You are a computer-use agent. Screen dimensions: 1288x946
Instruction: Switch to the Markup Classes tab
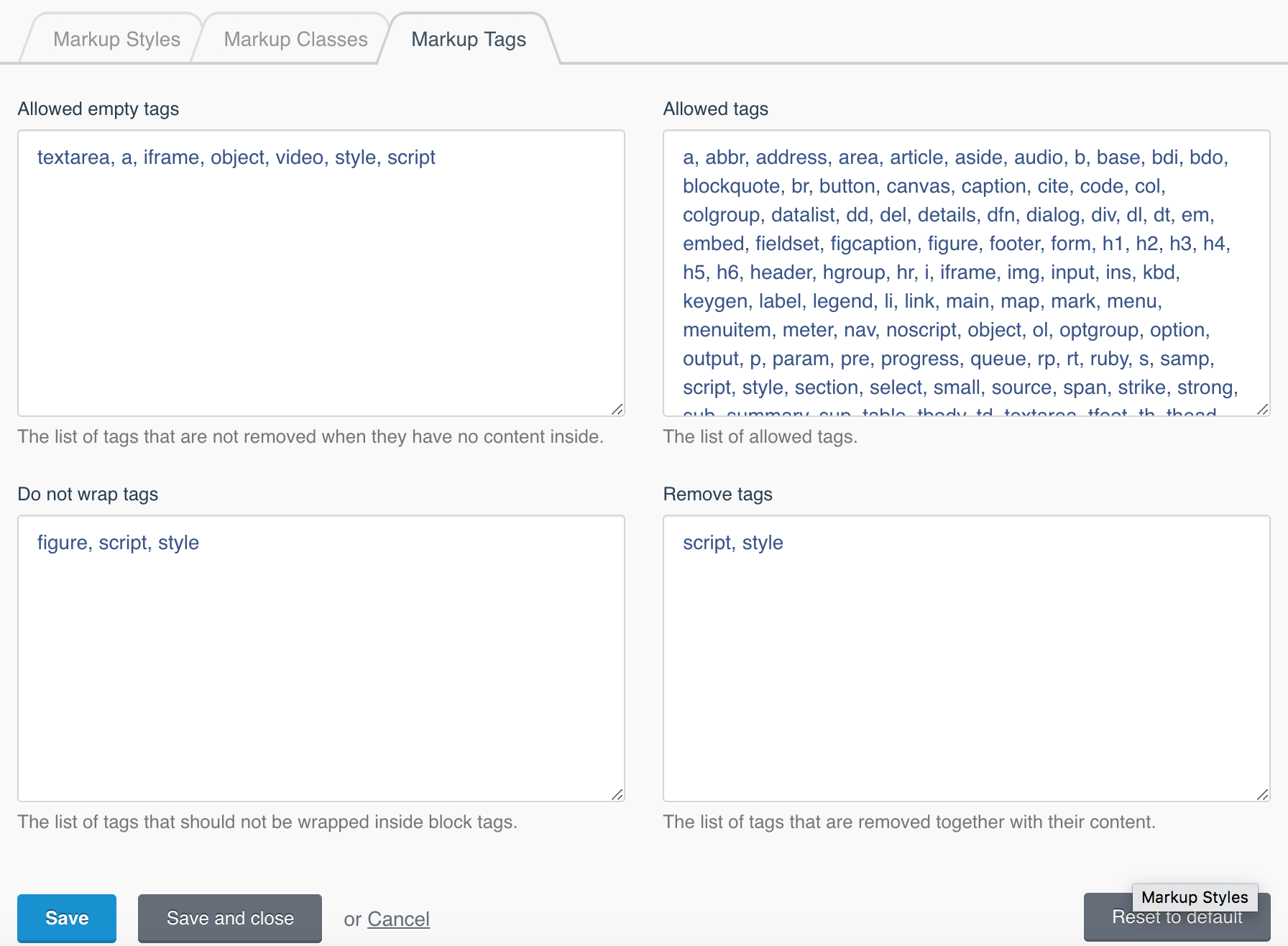click(295, 39)
